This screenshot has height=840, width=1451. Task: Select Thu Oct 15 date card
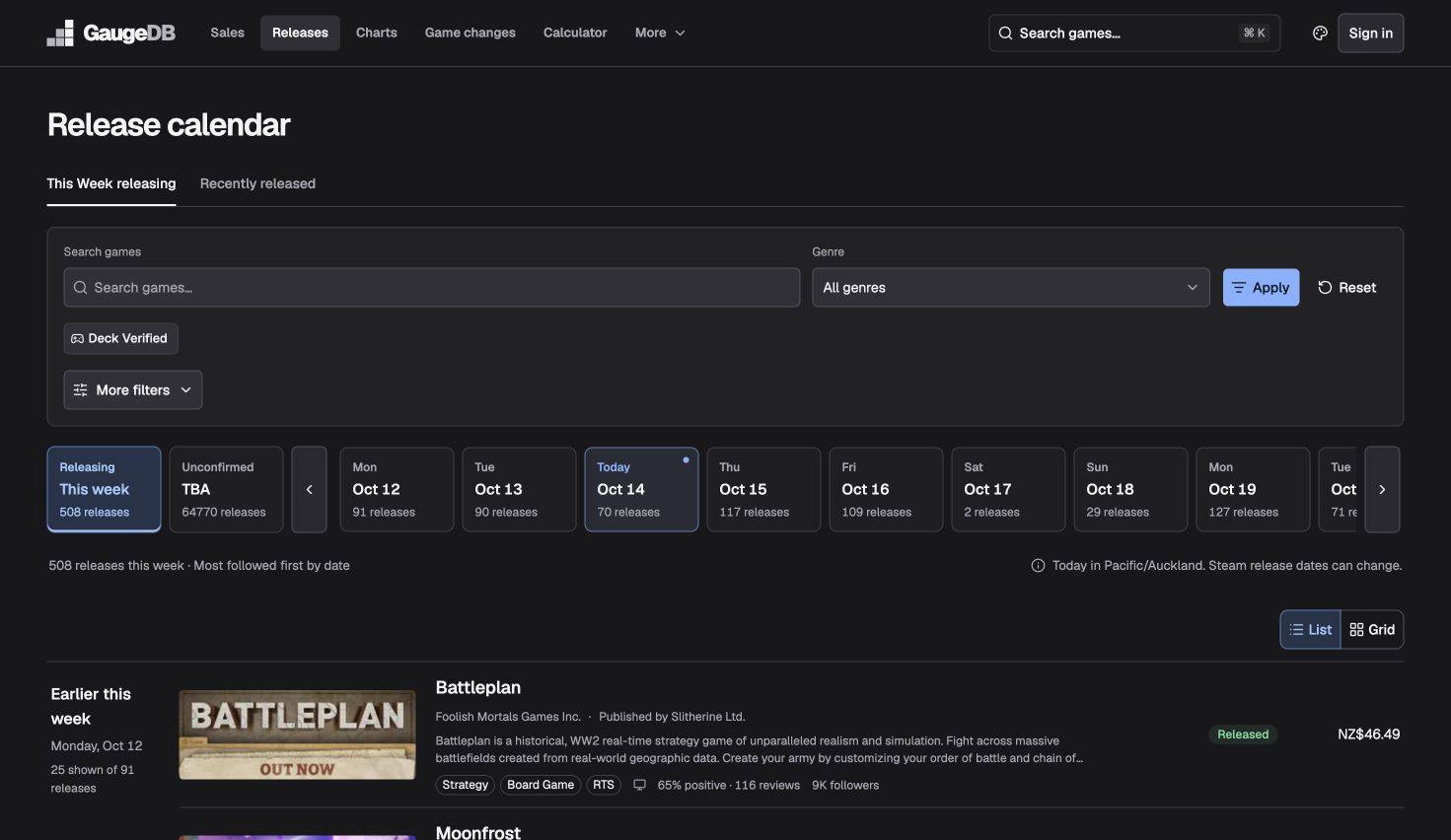[x=763, y=489]
